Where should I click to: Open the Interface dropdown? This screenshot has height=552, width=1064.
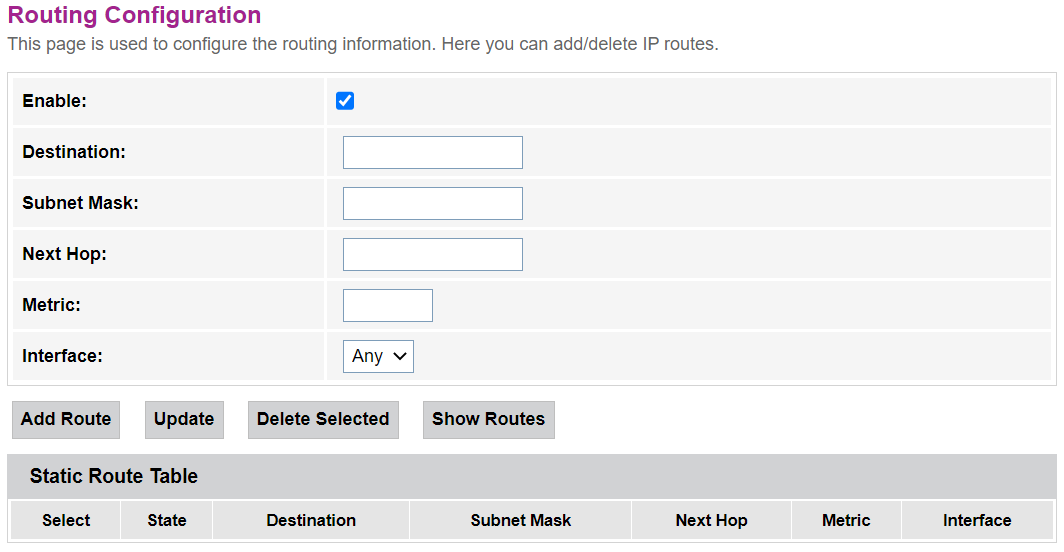(378, 356)
